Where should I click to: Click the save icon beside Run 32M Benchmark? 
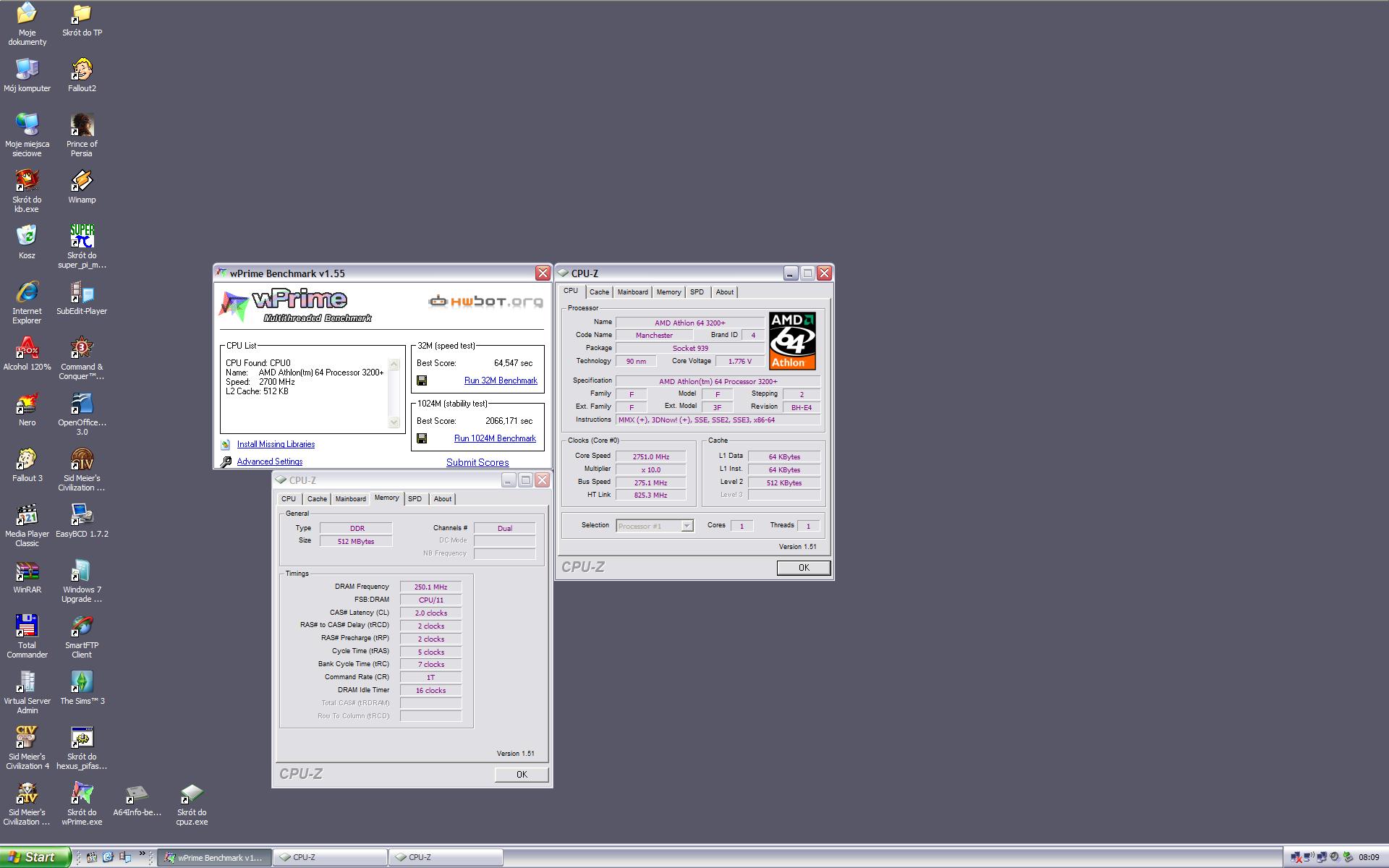tap(422, 380)
